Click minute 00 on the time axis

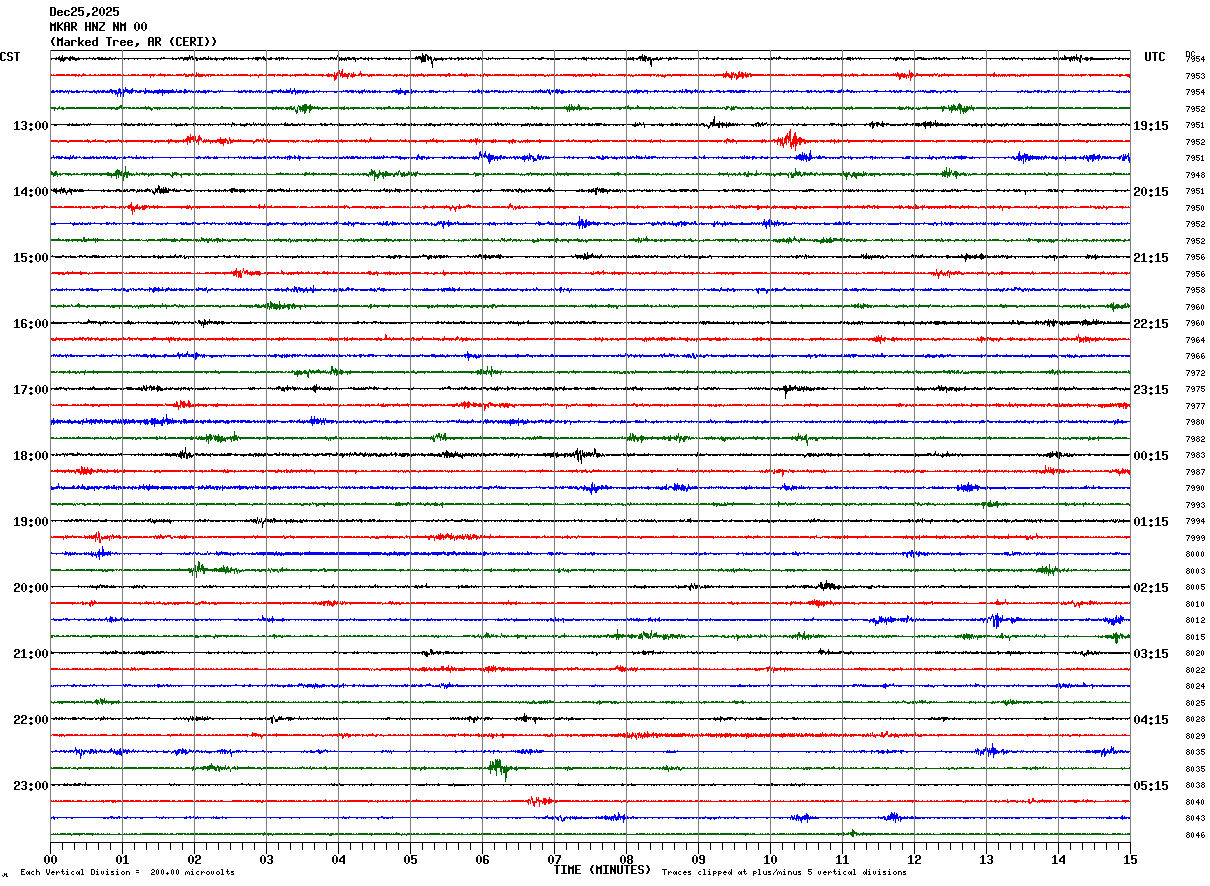tap(50, 859)
